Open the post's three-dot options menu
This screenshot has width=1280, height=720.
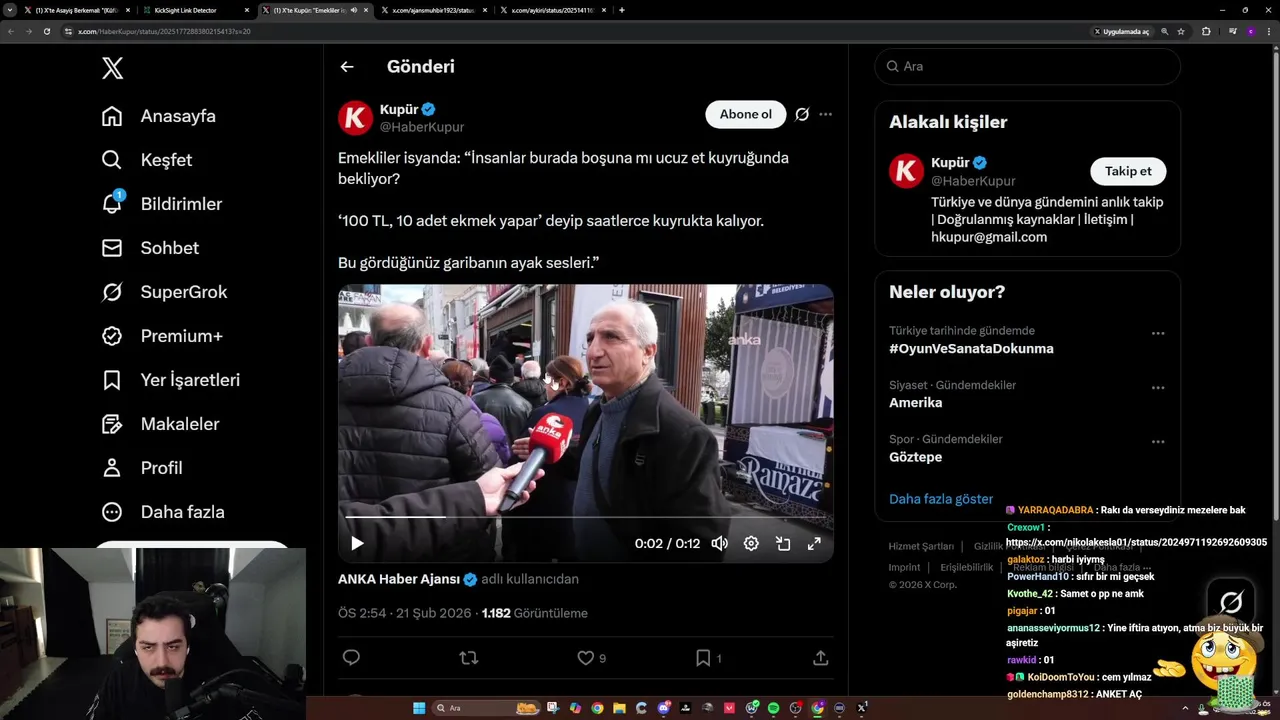(825, 114)
